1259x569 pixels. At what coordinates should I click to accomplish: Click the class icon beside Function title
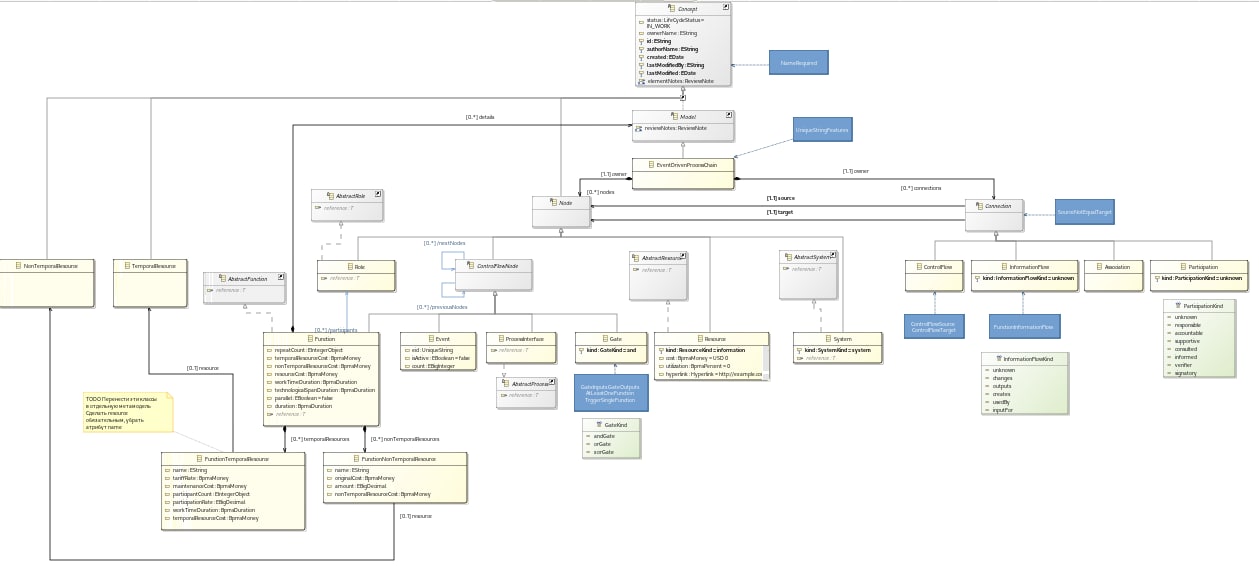tap(309, 339)
